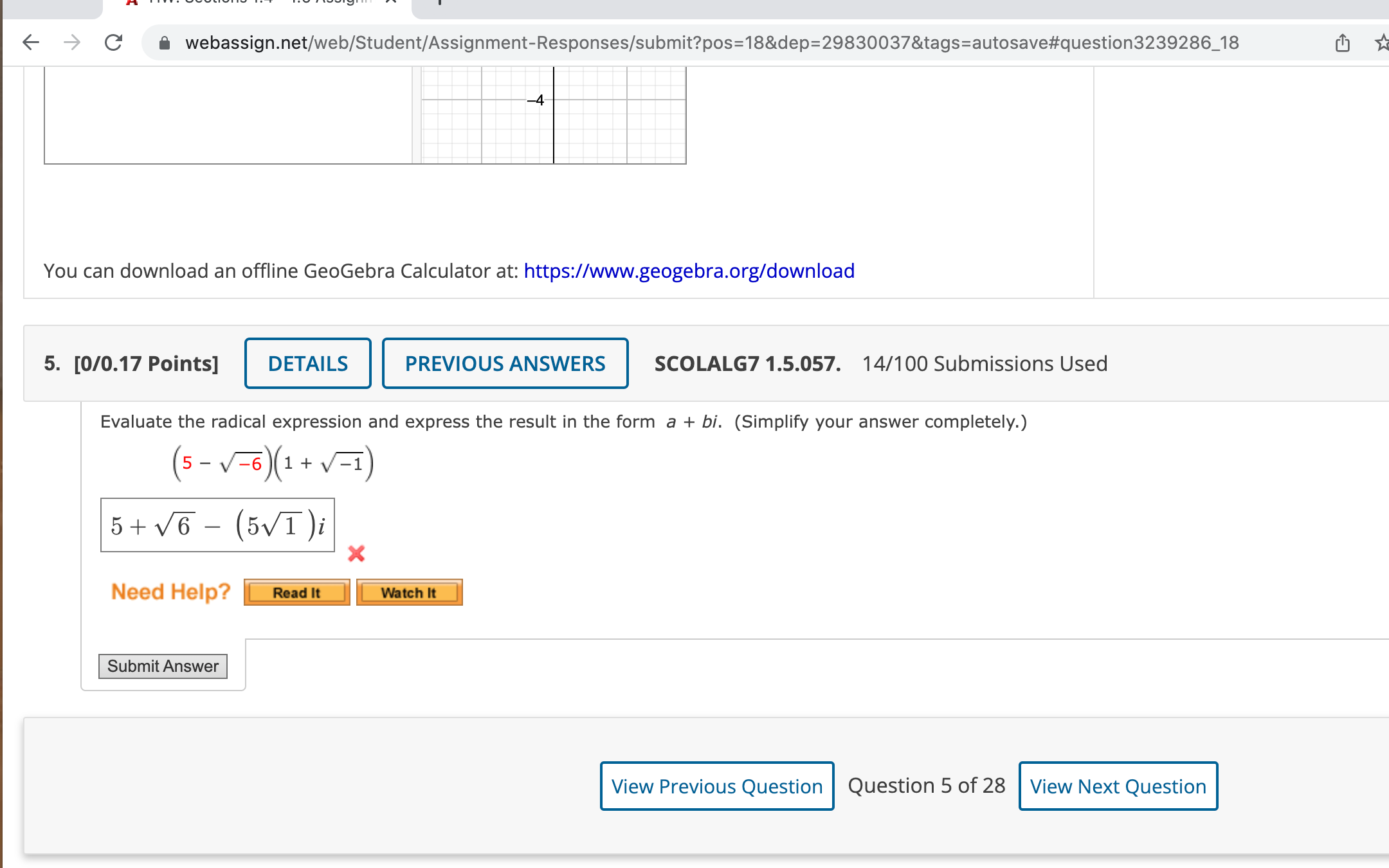The image size is (1389, 868).
Task: Click the browser back arrow
Action: point(31,42)
